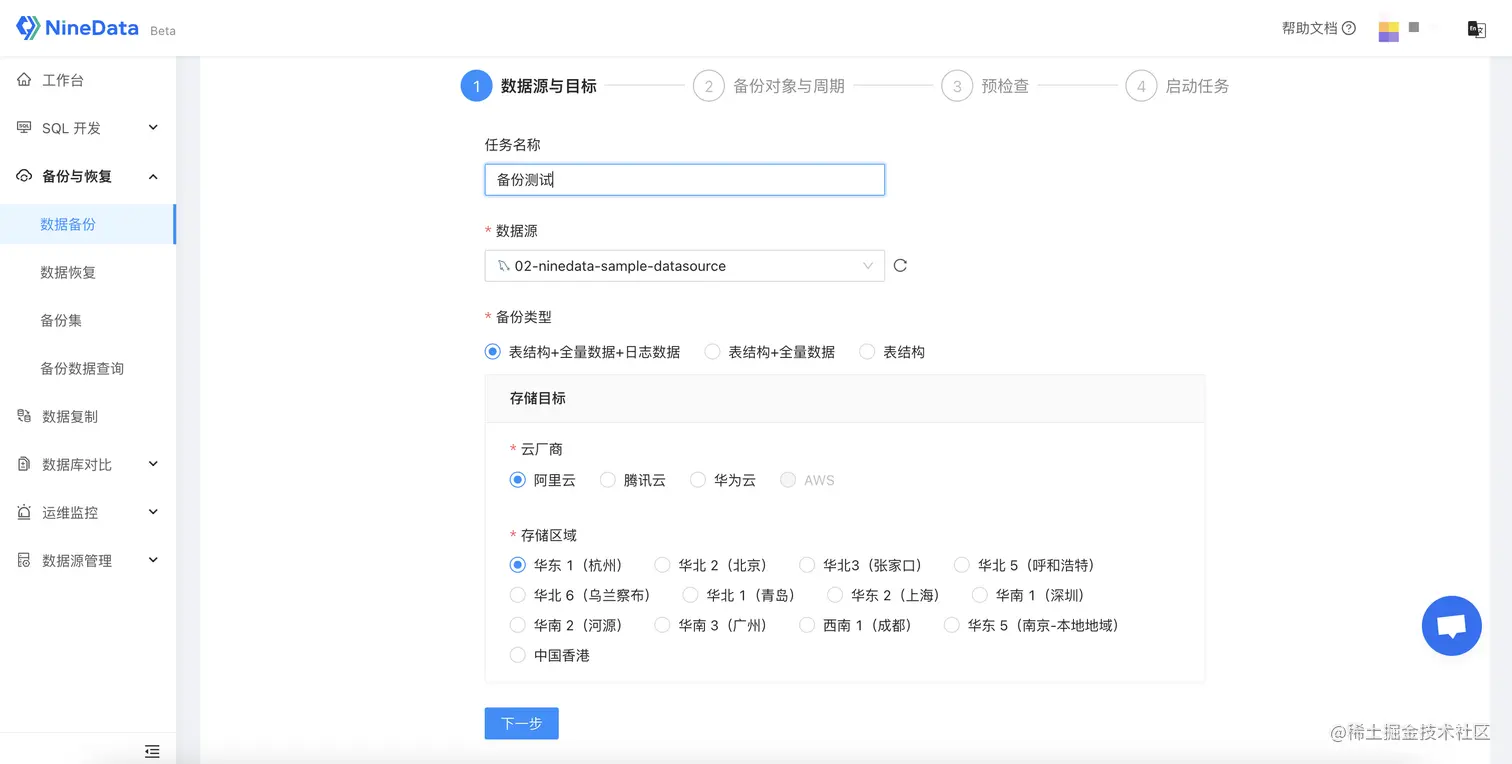Click the step 3 circle
Viewport: 1512px width, 764px height.
pos(956,86)
